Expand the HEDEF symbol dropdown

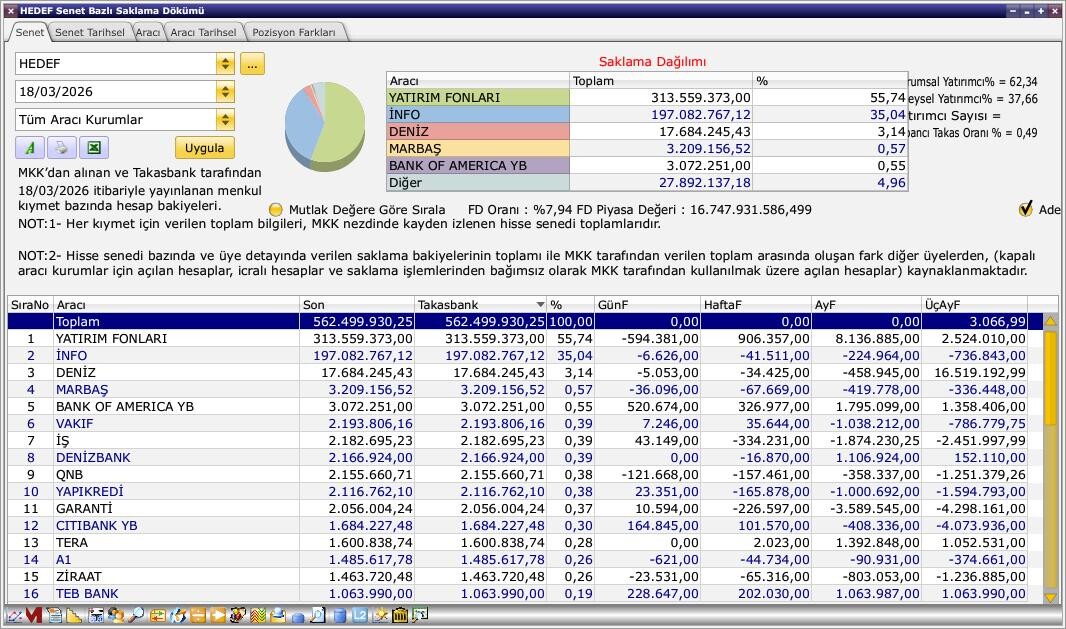point(225,64)
